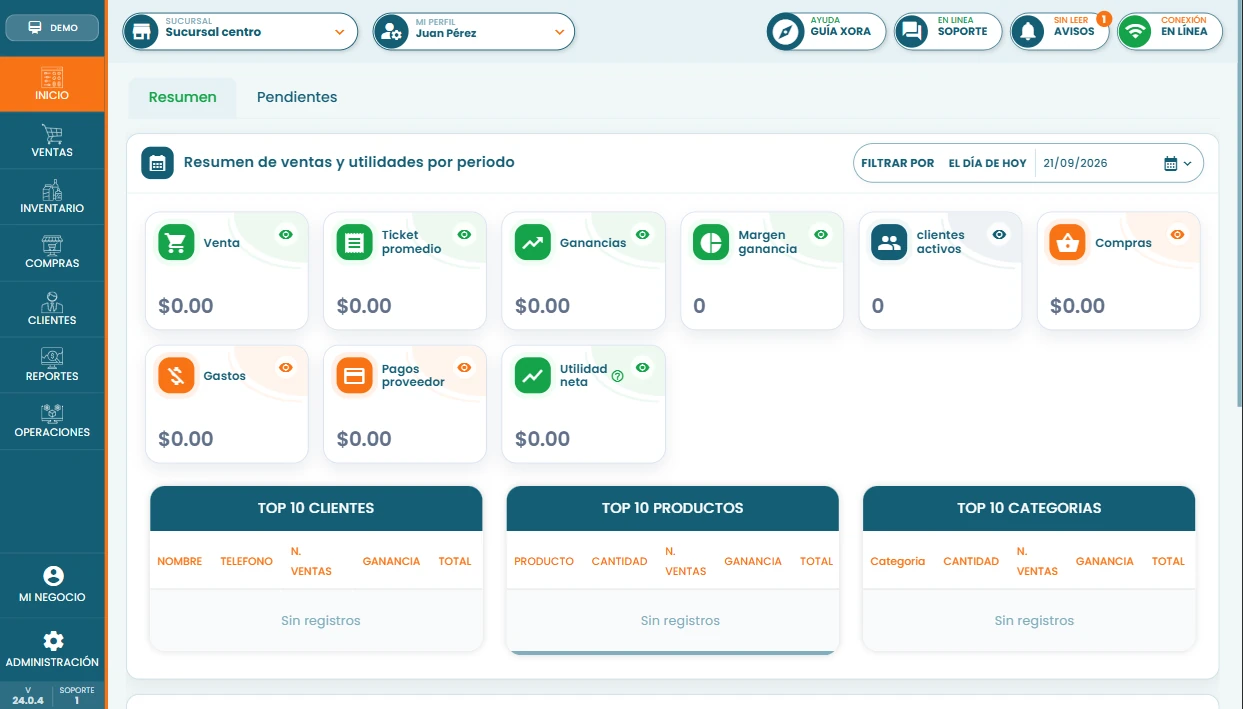Sort clients by NOMBRE column
Screen dimensions: 1243x709
[180, 561]
